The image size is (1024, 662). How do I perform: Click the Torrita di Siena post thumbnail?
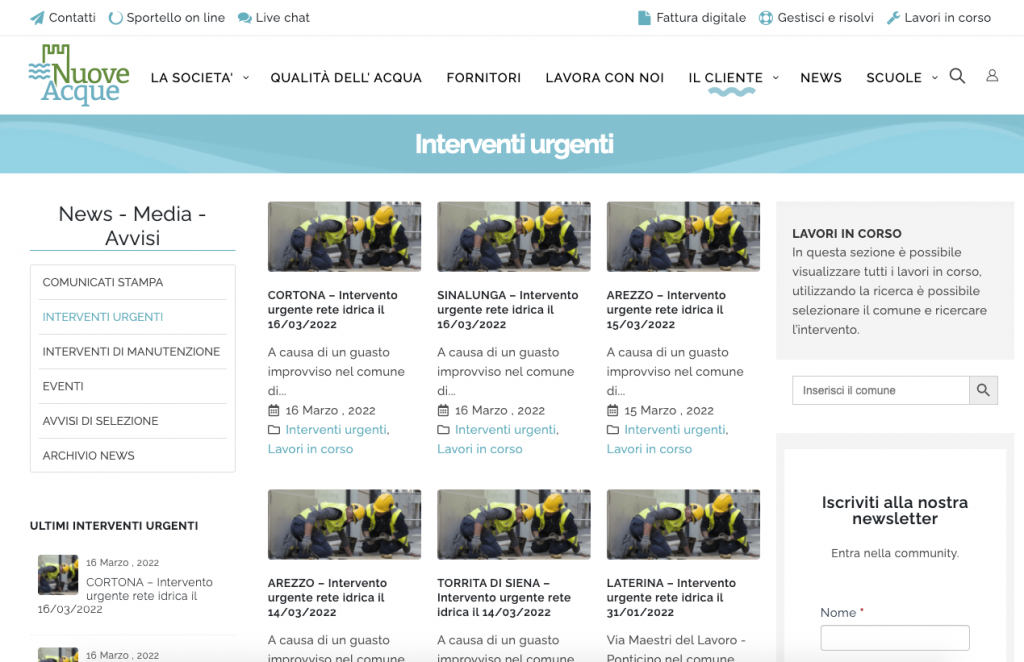pyautogui.click(x=514, y=524)
